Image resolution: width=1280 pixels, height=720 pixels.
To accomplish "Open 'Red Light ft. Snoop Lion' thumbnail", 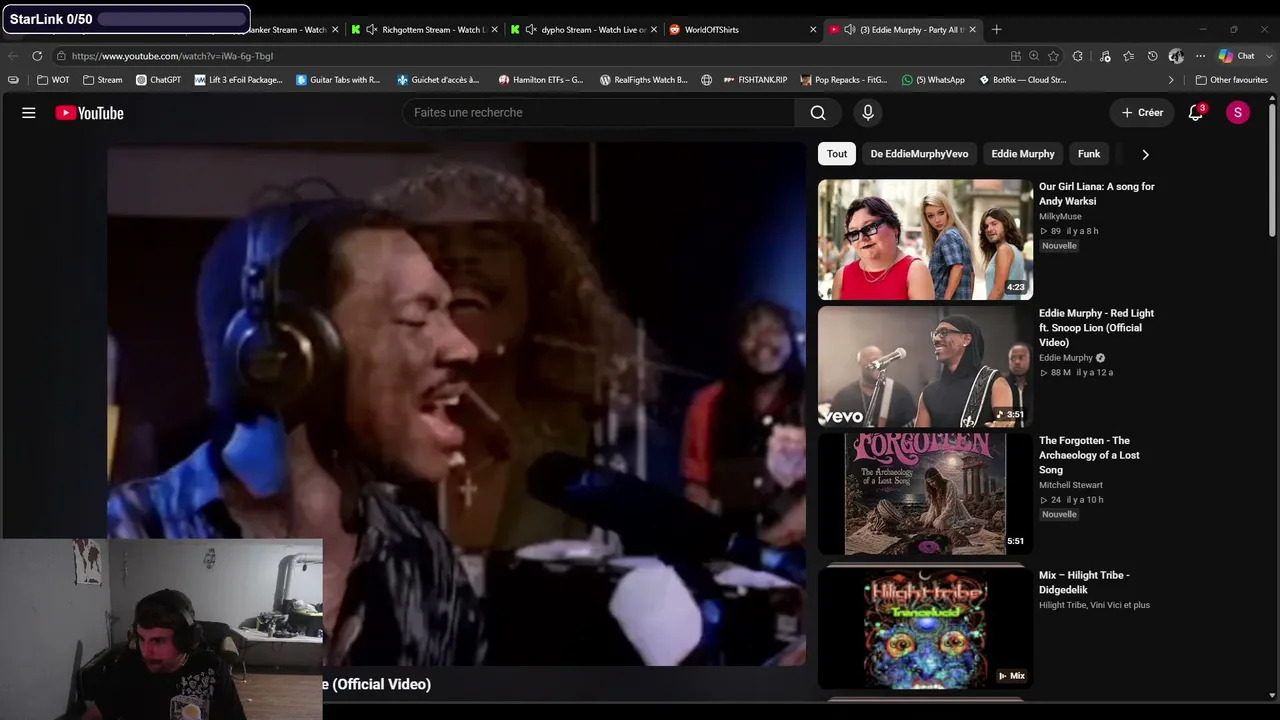I will [925, 366].
